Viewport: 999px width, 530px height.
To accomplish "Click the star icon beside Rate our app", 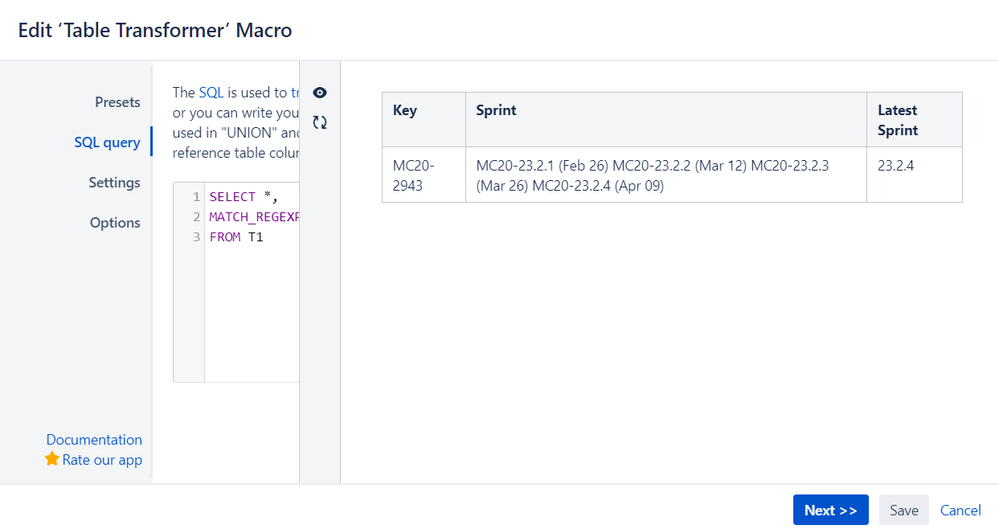I will [52, 460].
